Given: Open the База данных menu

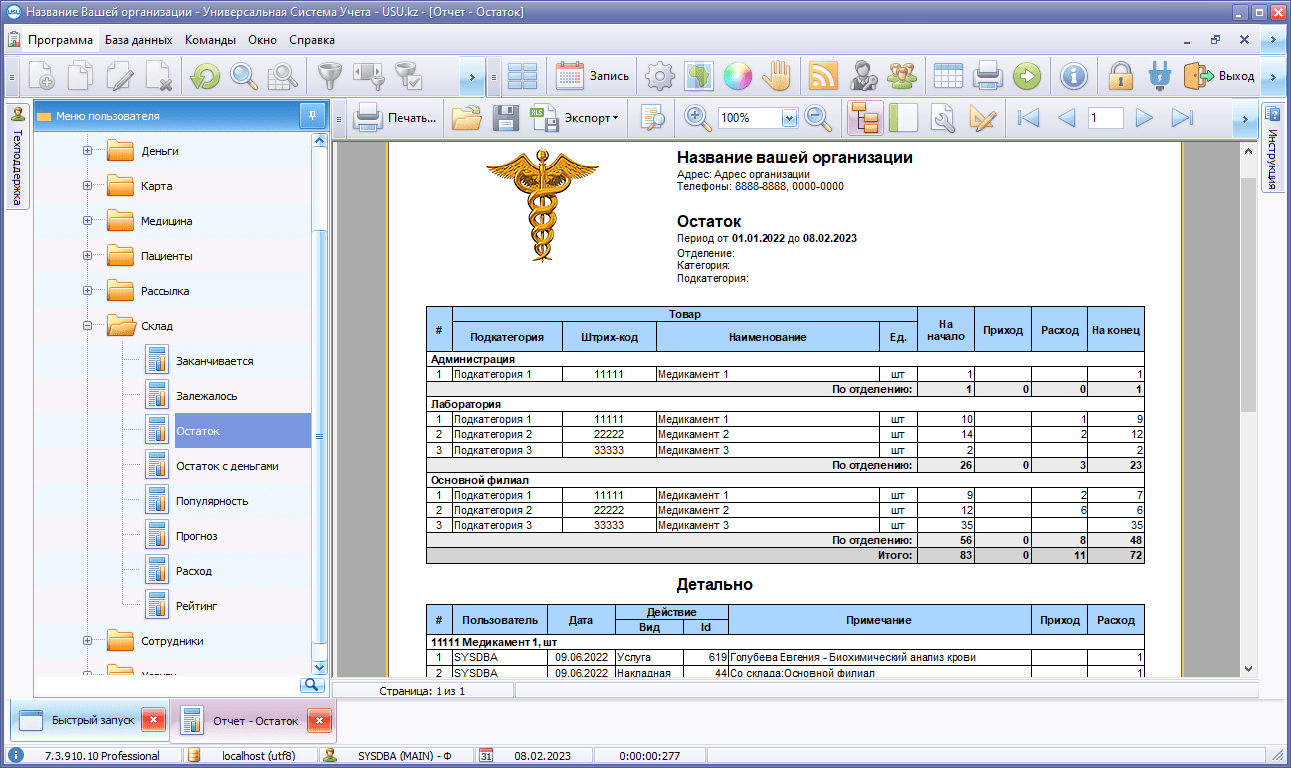Looking at the screenshot, I should pyautogui.click(x=139, y=40).
